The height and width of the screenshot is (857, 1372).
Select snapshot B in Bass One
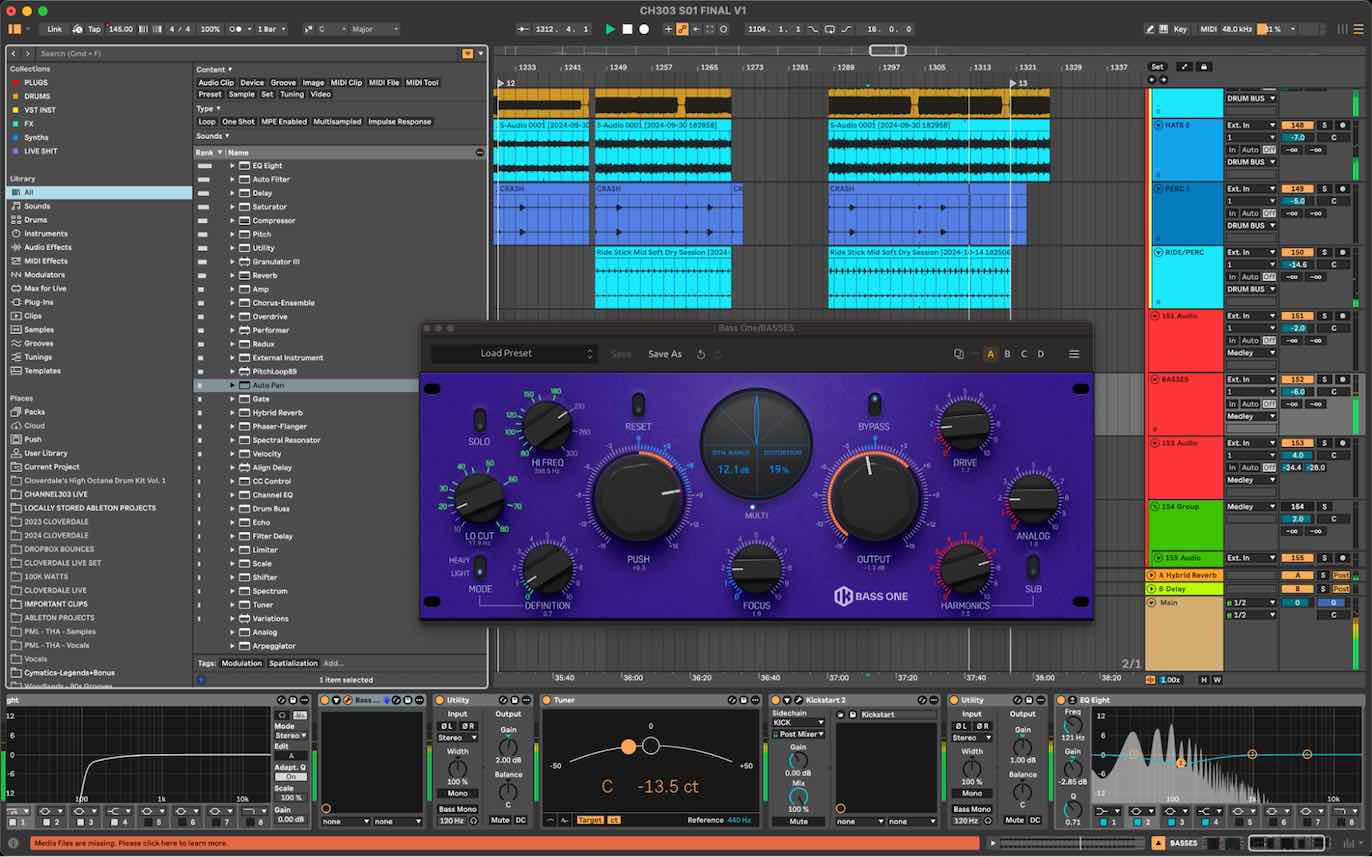point(1006,354)
